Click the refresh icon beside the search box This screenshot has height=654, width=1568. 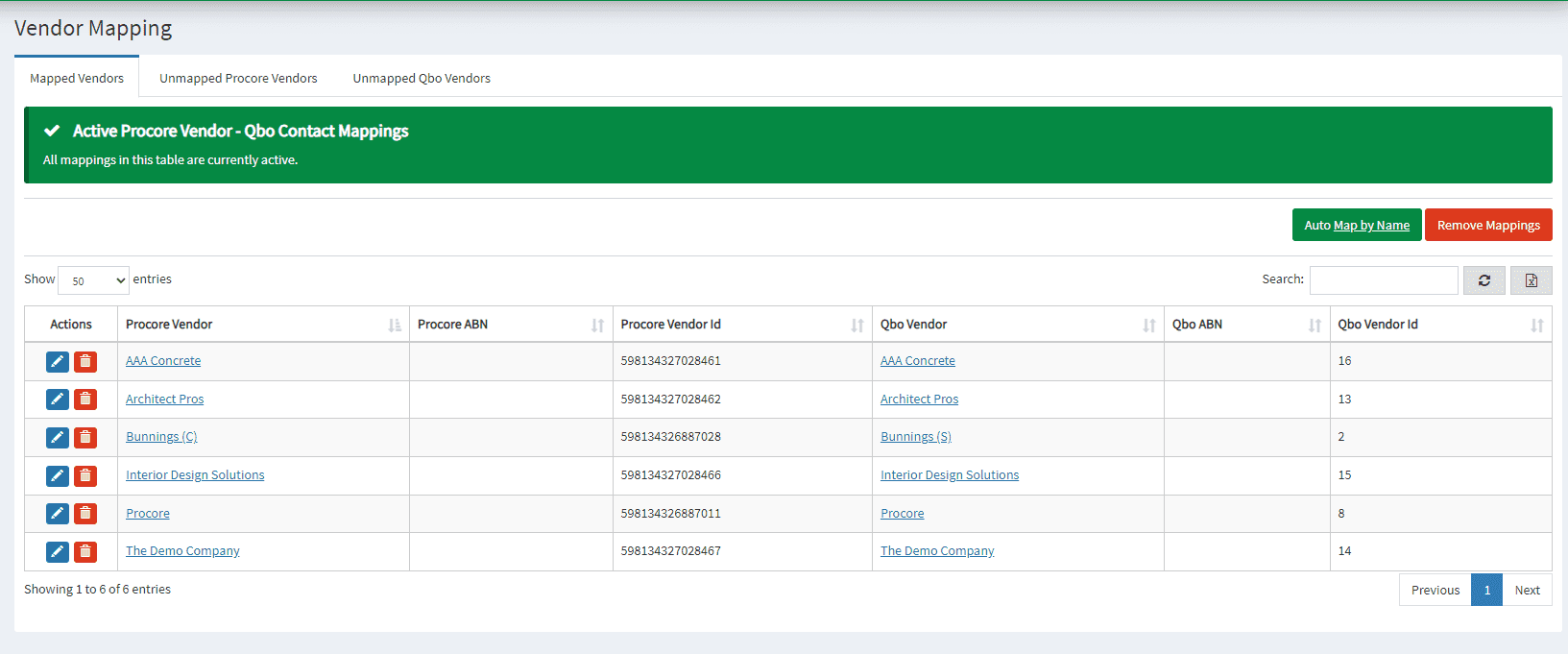(x=1484, y=280)
